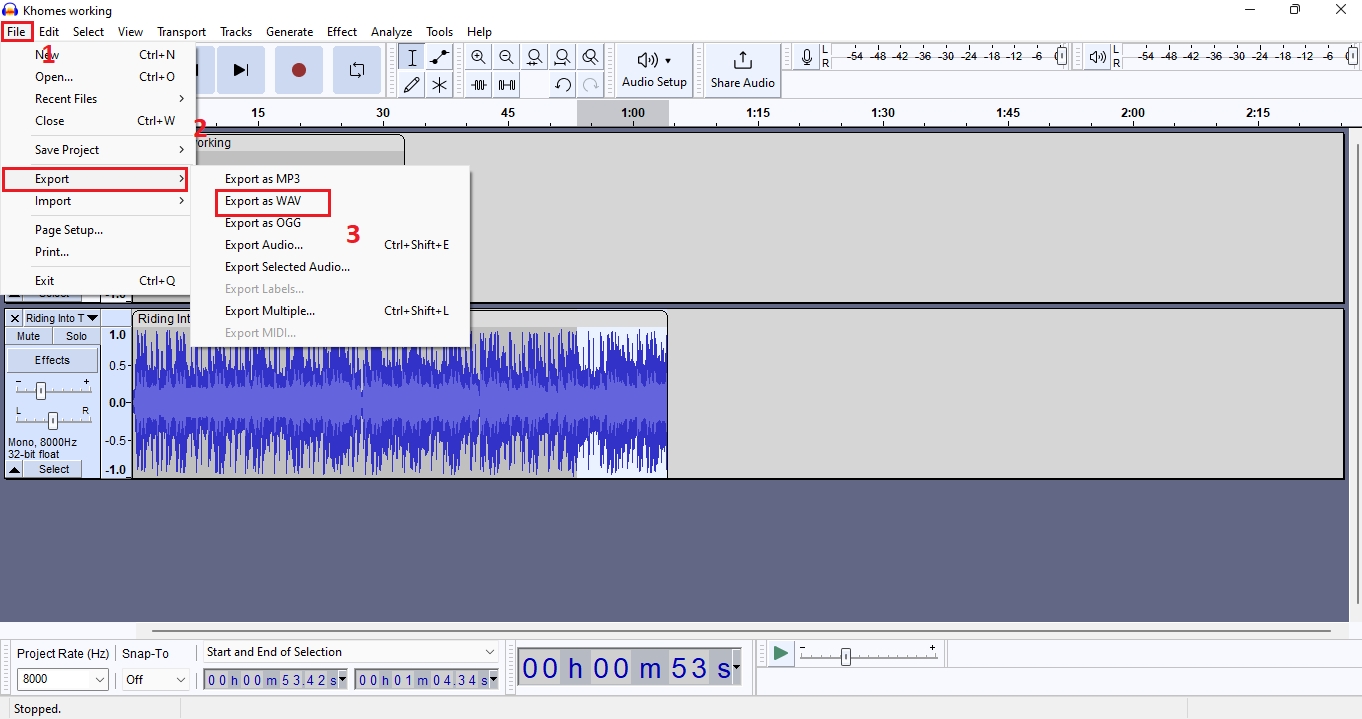Skip to end with the transport button

click(240, 70)
